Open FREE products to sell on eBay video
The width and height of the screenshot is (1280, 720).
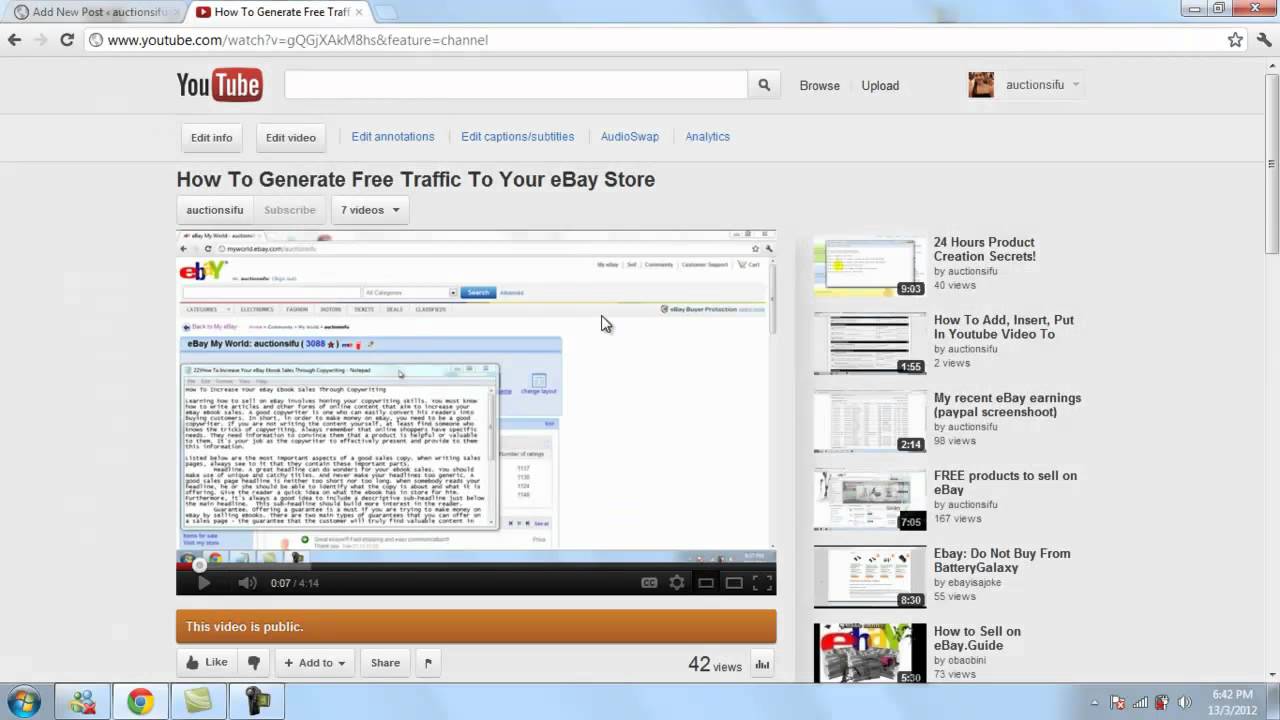(1005, 483)
